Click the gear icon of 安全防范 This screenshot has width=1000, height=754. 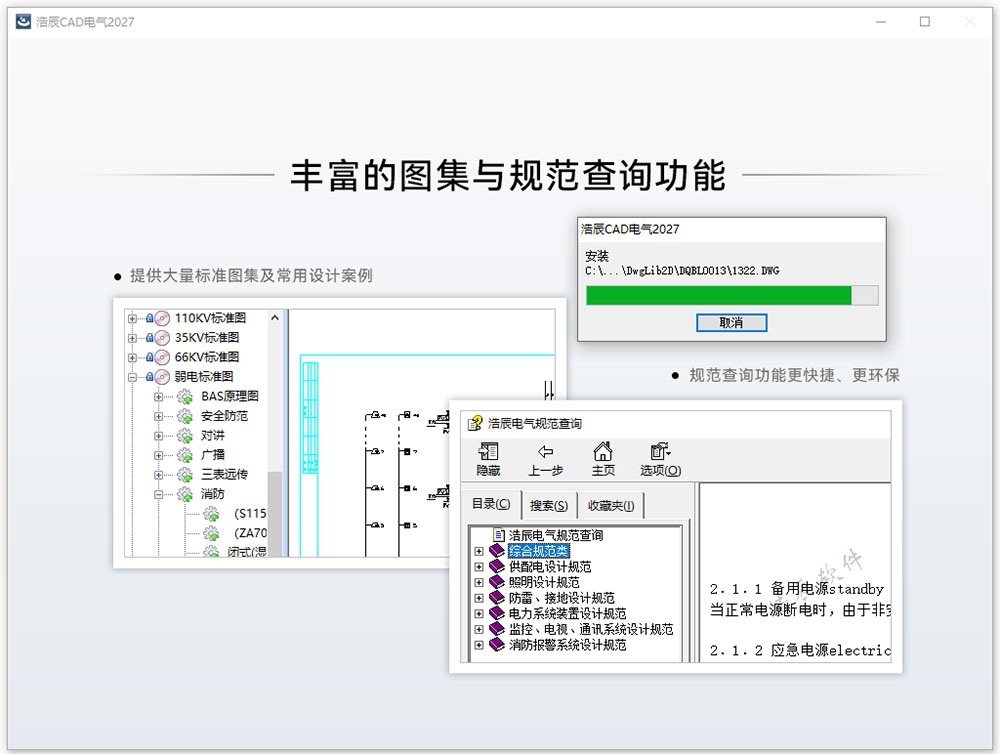pos(185,417)
